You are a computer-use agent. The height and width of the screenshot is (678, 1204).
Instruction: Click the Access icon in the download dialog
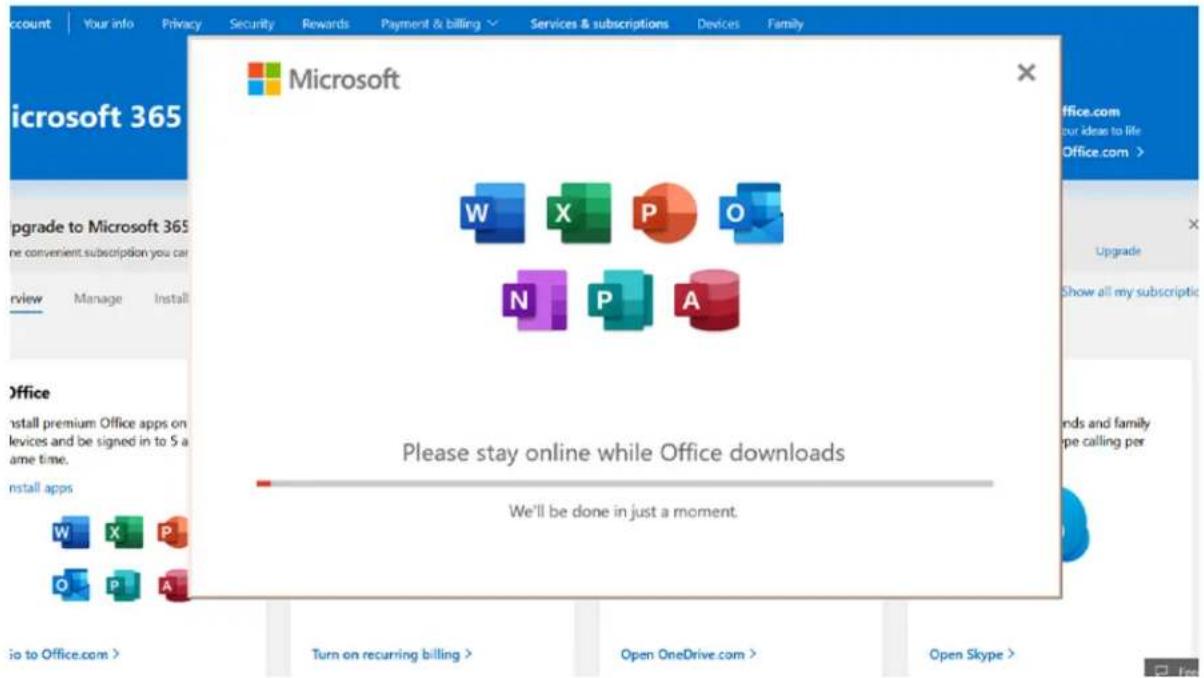pyautogui.click(x=707, y=299)
